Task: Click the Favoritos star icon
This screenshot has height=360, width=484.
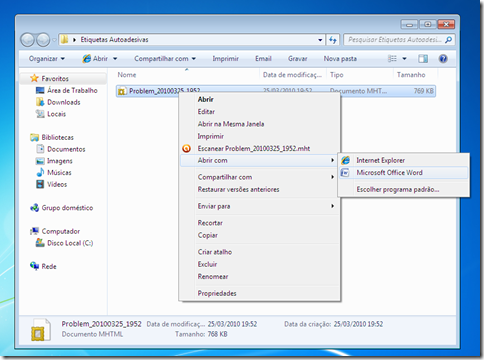Action: (34, 78)
